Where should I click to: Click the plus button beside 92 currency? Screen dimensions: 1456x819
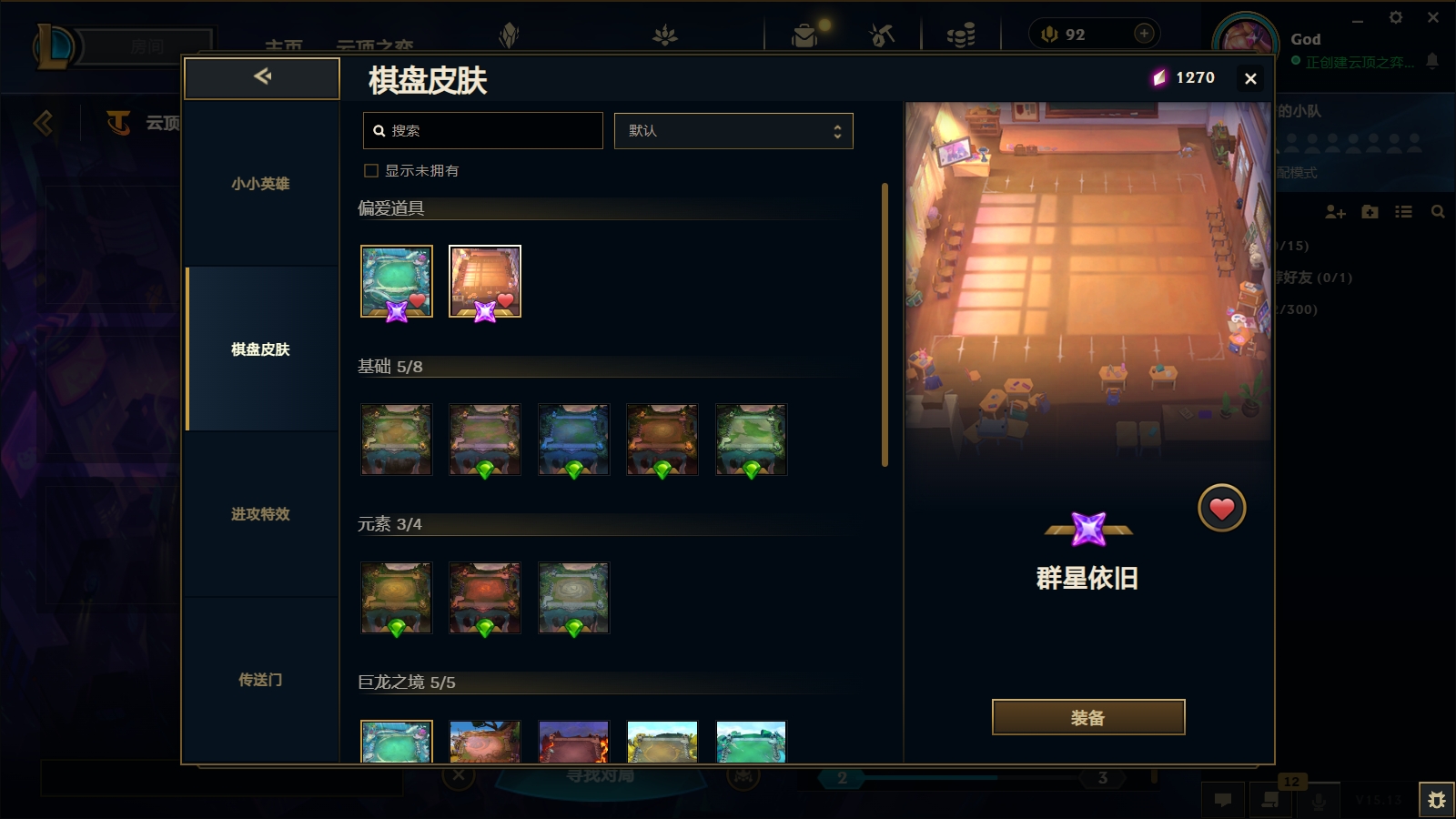[x=1144, y=34]
